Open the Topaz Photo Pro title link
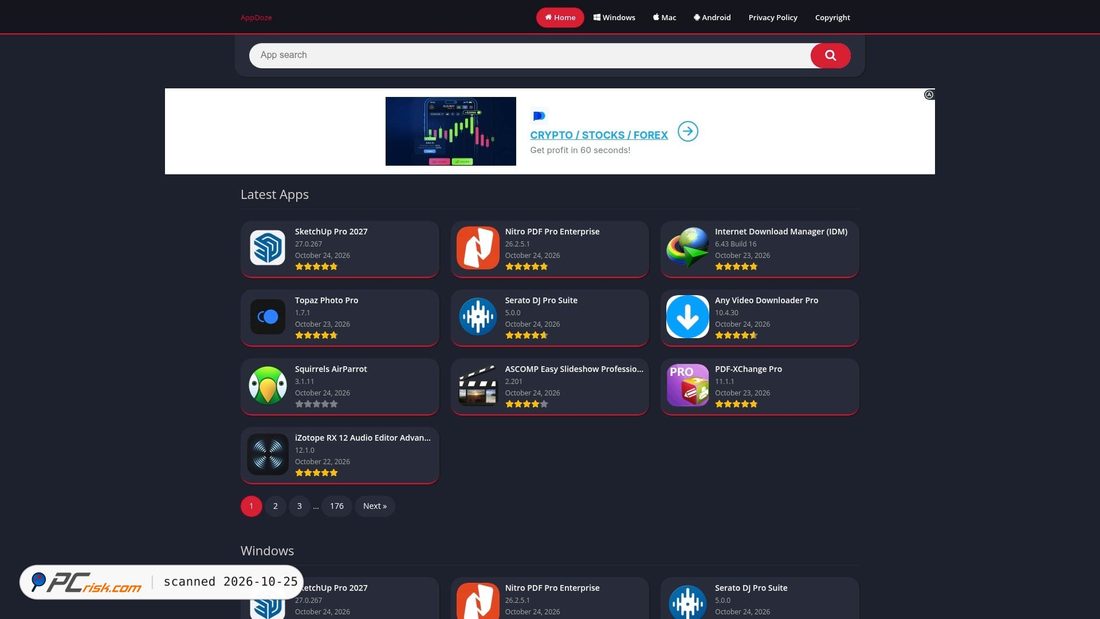The image size is (1100, 619). [x=326, y=300]
